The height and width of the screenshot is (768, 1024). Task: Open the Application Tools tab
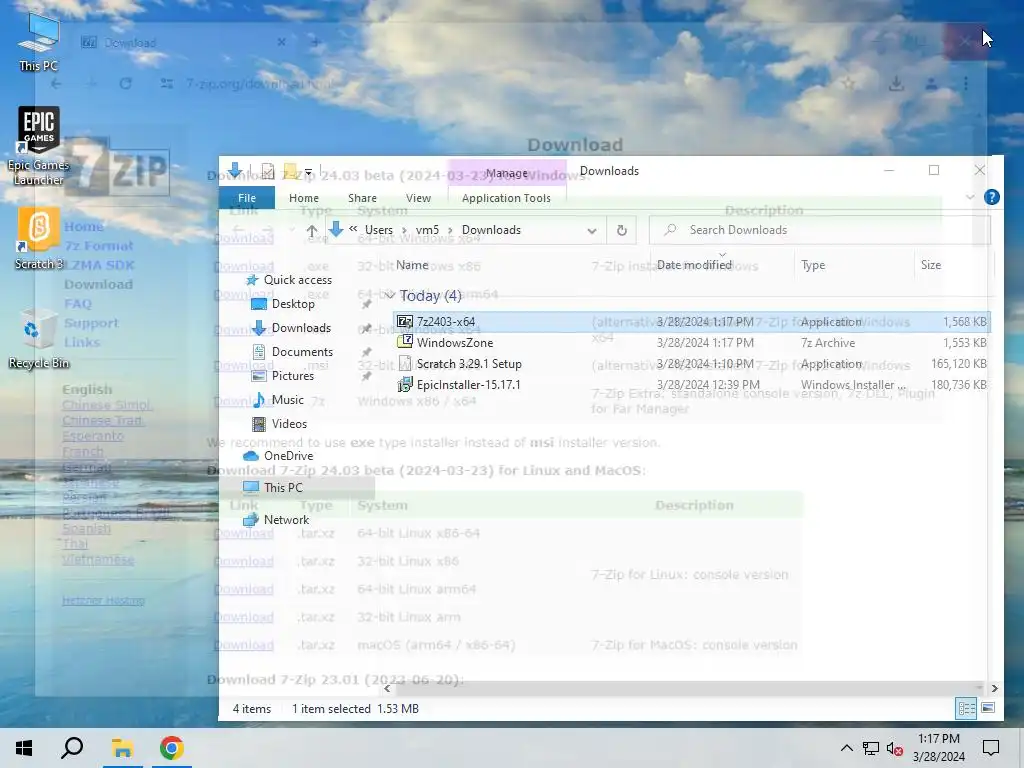(506, 198)
